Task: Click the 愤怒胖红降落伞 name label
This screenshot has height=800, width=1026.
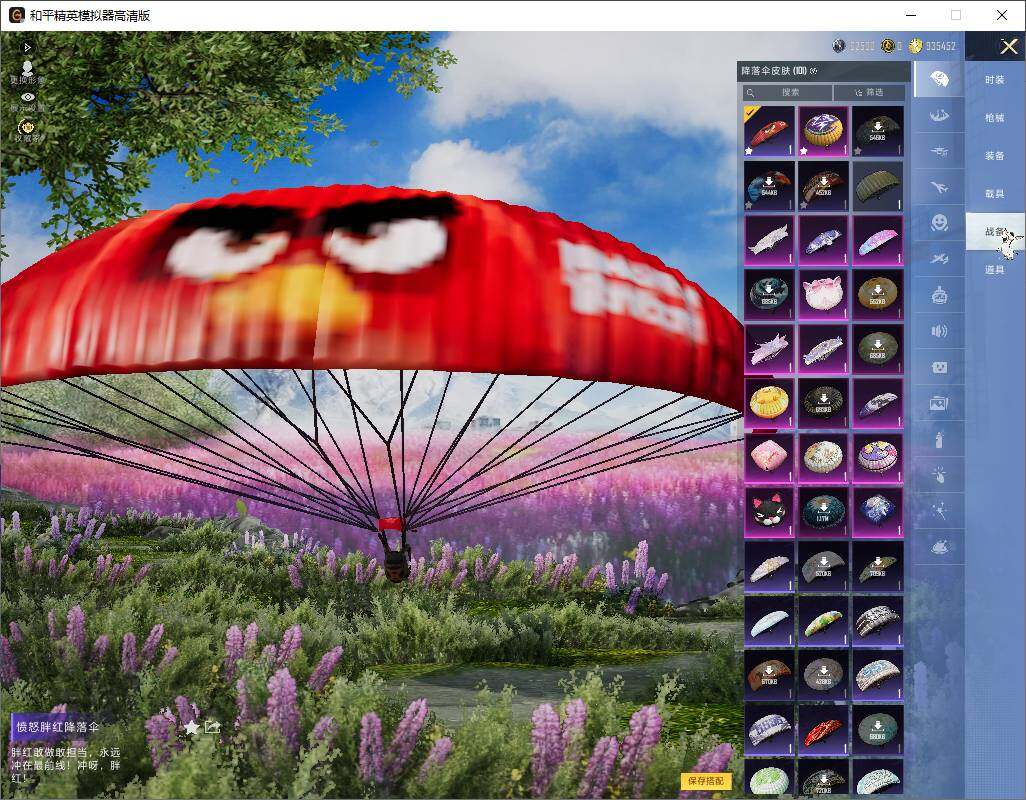Action: pyautogui.click(x=58, y=727)
